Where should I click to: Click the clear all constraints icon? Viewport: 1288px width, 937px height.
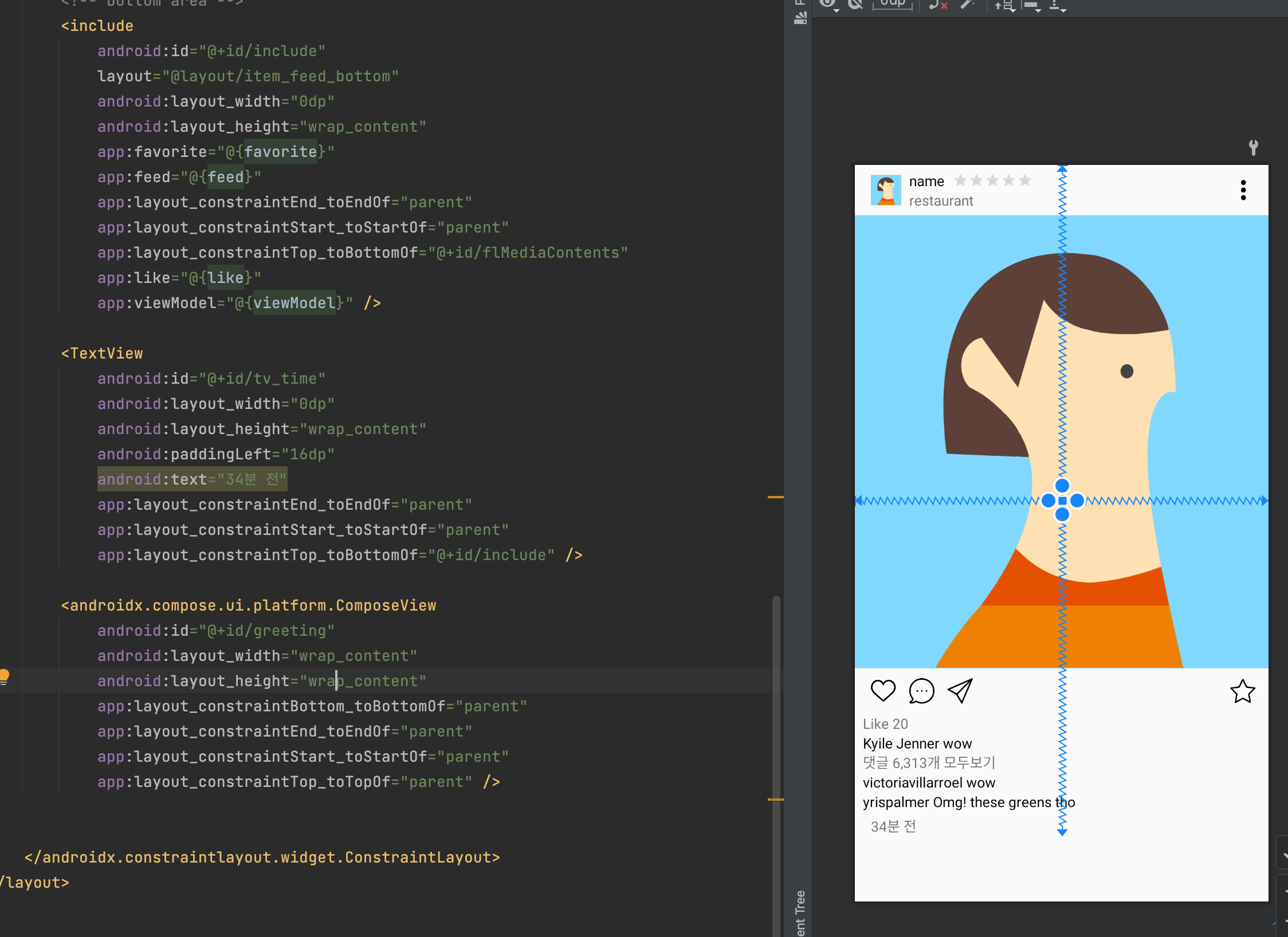(937, 5)
